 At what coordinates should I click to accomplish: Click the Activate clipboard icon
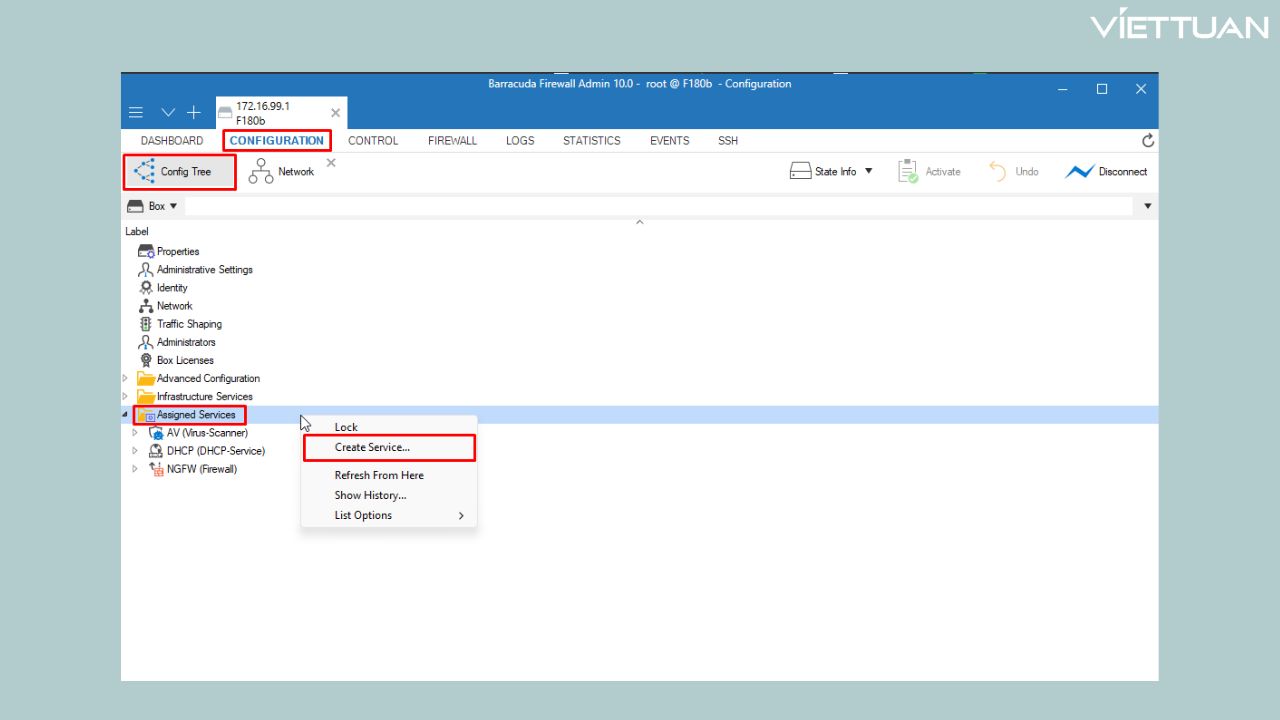coord(907,172)
